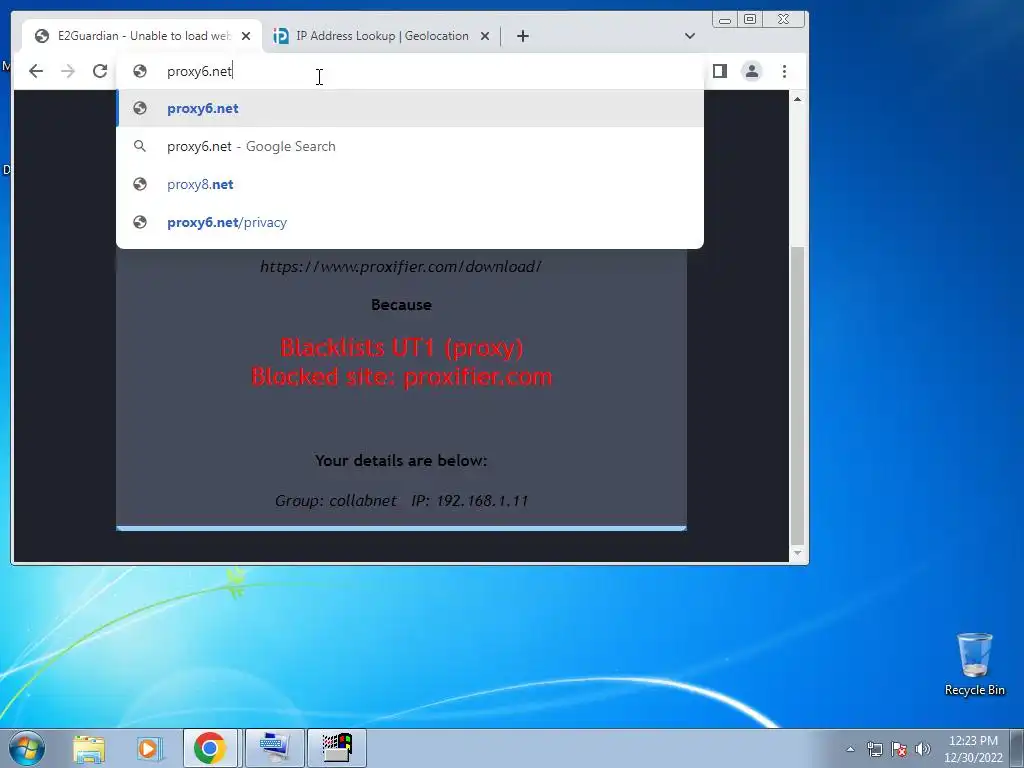Click globe icon beside proxy6.net/privacy suggestion

(x=140, y=222)
